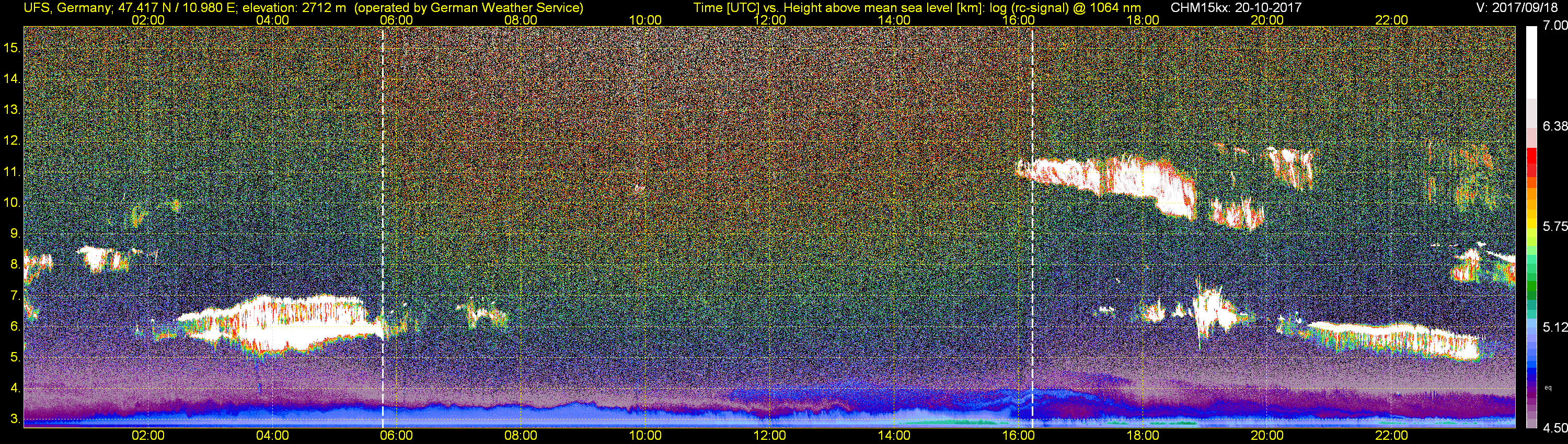Viewport: 1568px width, 444px height.
Task: Click "16:00" on the top time axis
Action: 1018,20
